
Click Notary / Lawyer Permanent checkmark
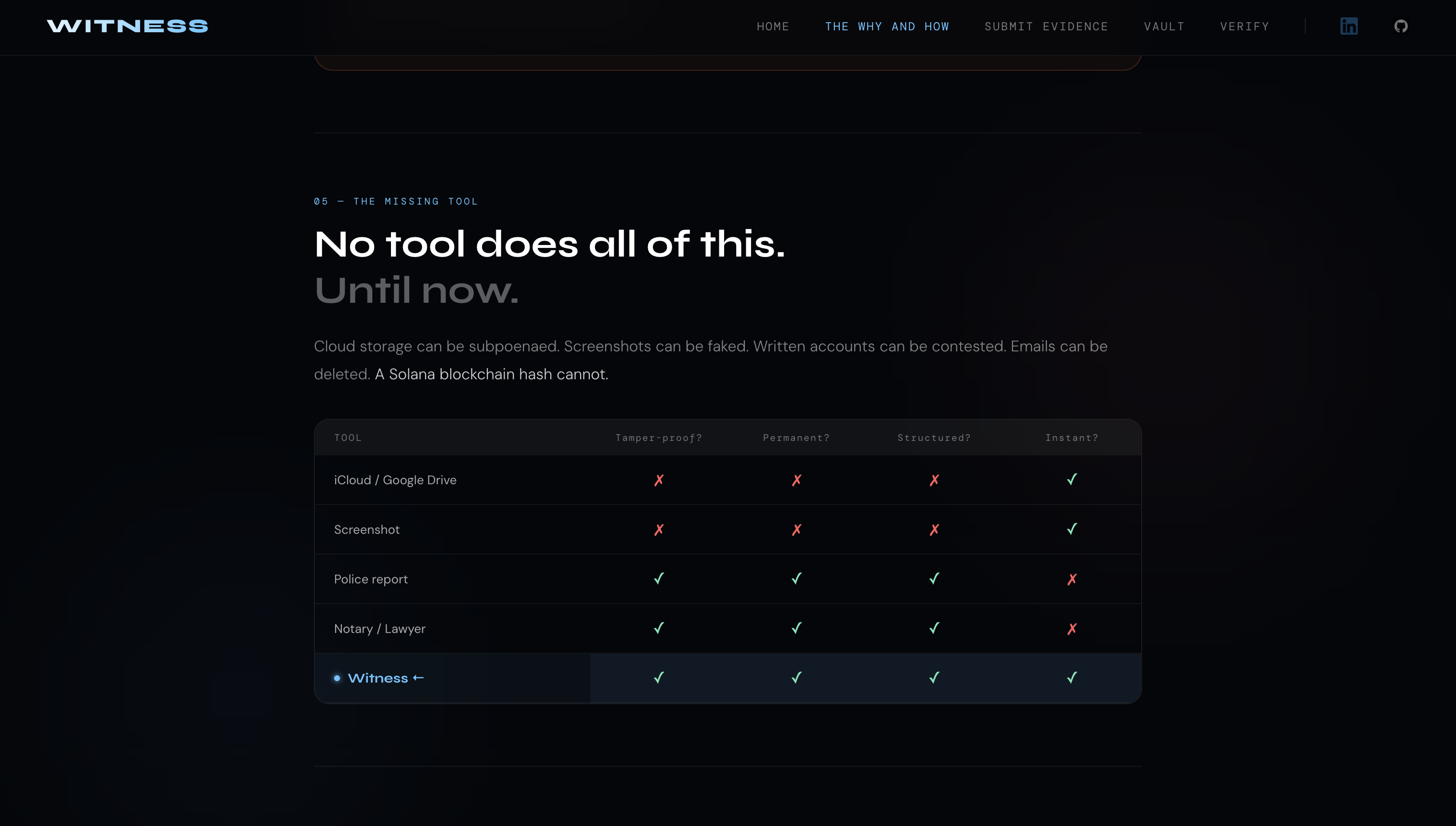click(797, 628)
